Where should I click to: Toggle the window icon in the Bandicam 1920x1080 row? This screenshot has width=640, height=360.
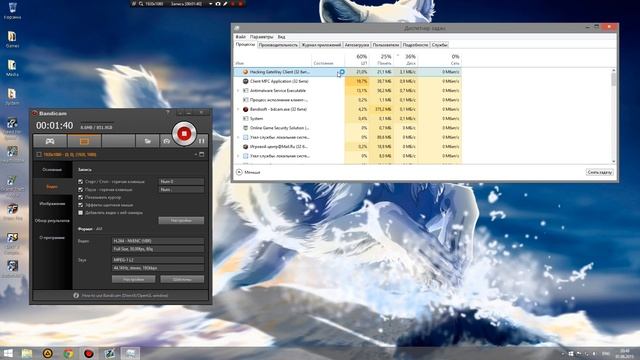pos(202,154)
